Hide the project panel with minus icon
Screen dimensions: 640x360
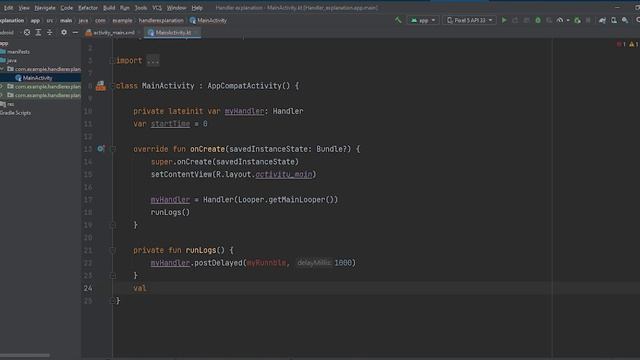point(76,32)
